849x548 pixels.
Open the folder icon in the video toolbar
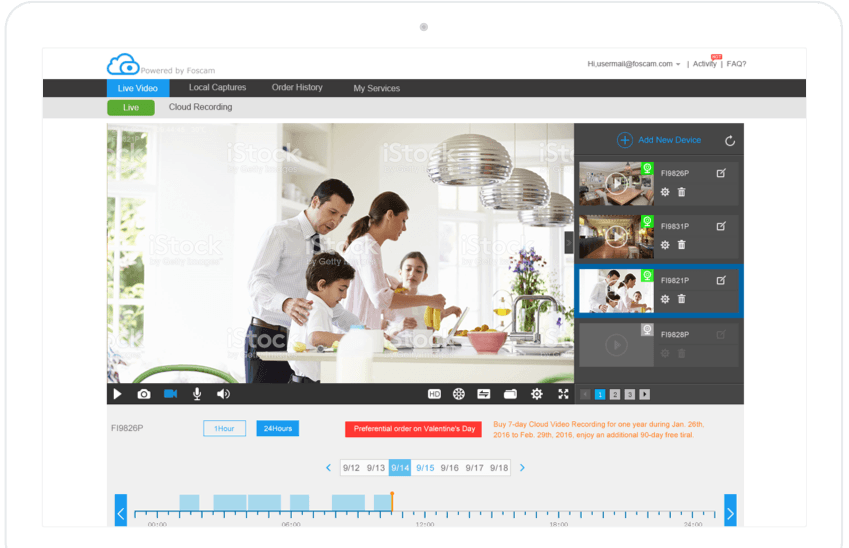(x=510, y=394)
